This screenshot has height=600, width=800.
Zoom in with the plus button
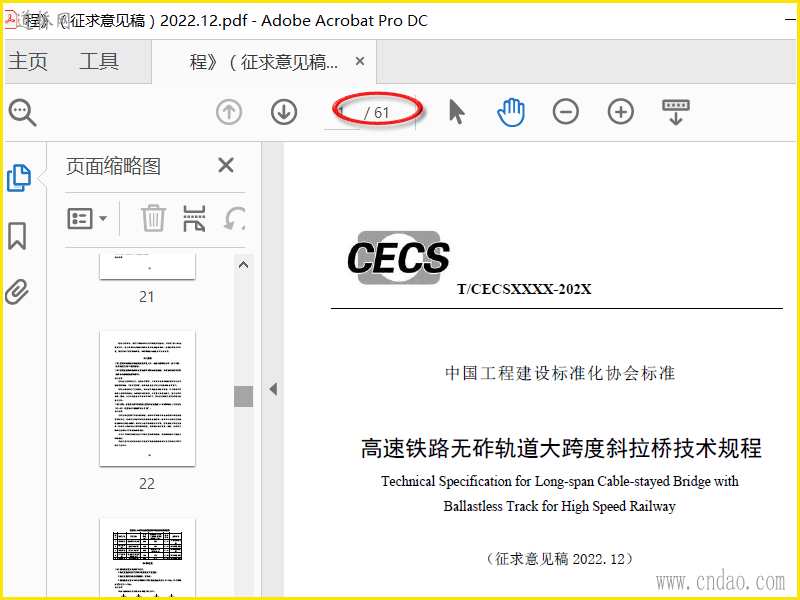[620, 112]
